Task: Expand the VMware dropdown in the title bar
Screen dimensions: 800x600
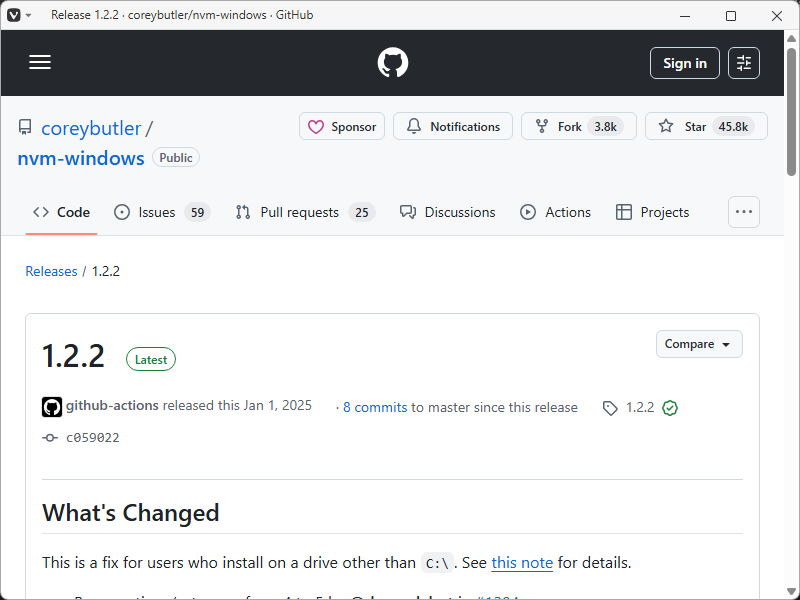Action: coord(27,15)
